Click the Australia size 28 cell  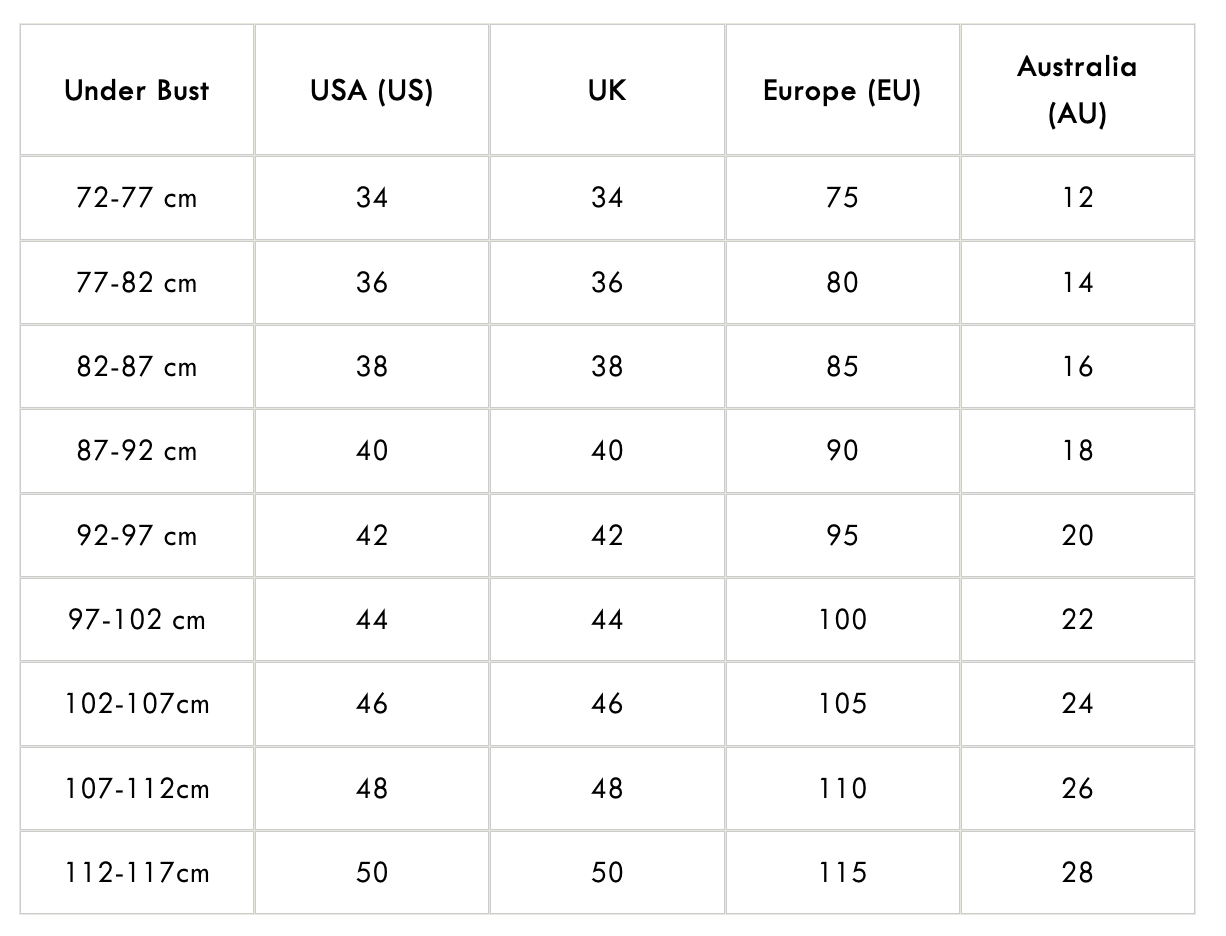[1077, 873]
